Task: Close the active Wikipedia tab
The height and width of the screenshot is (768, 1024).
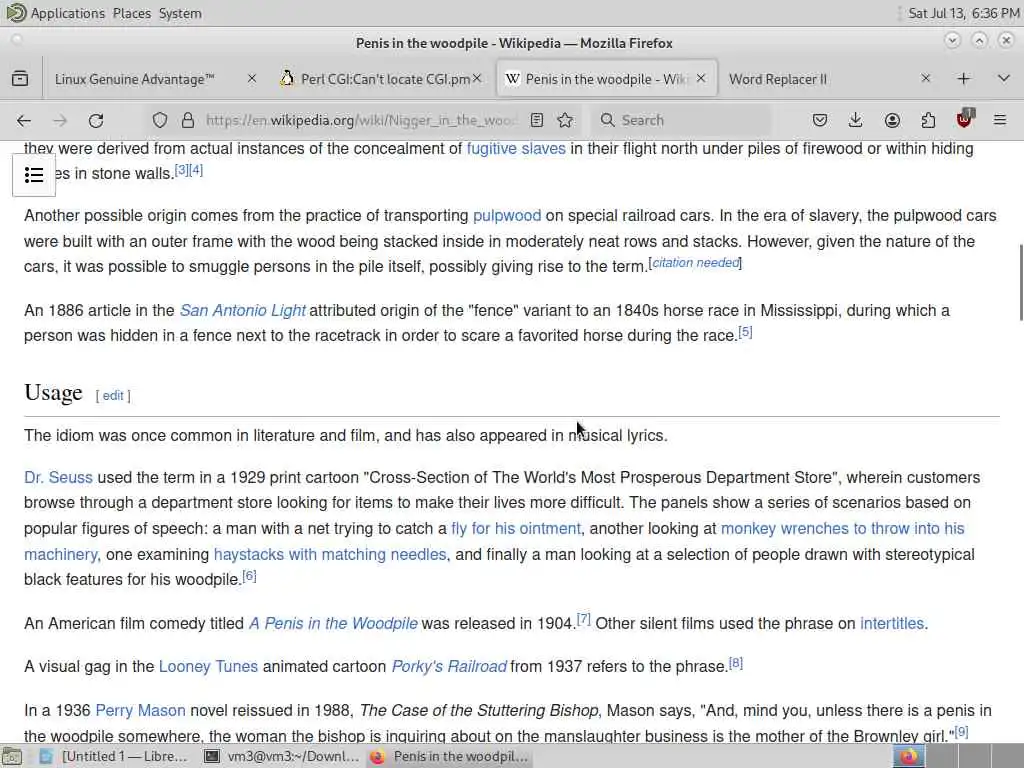Action: (x=701, y=78)
